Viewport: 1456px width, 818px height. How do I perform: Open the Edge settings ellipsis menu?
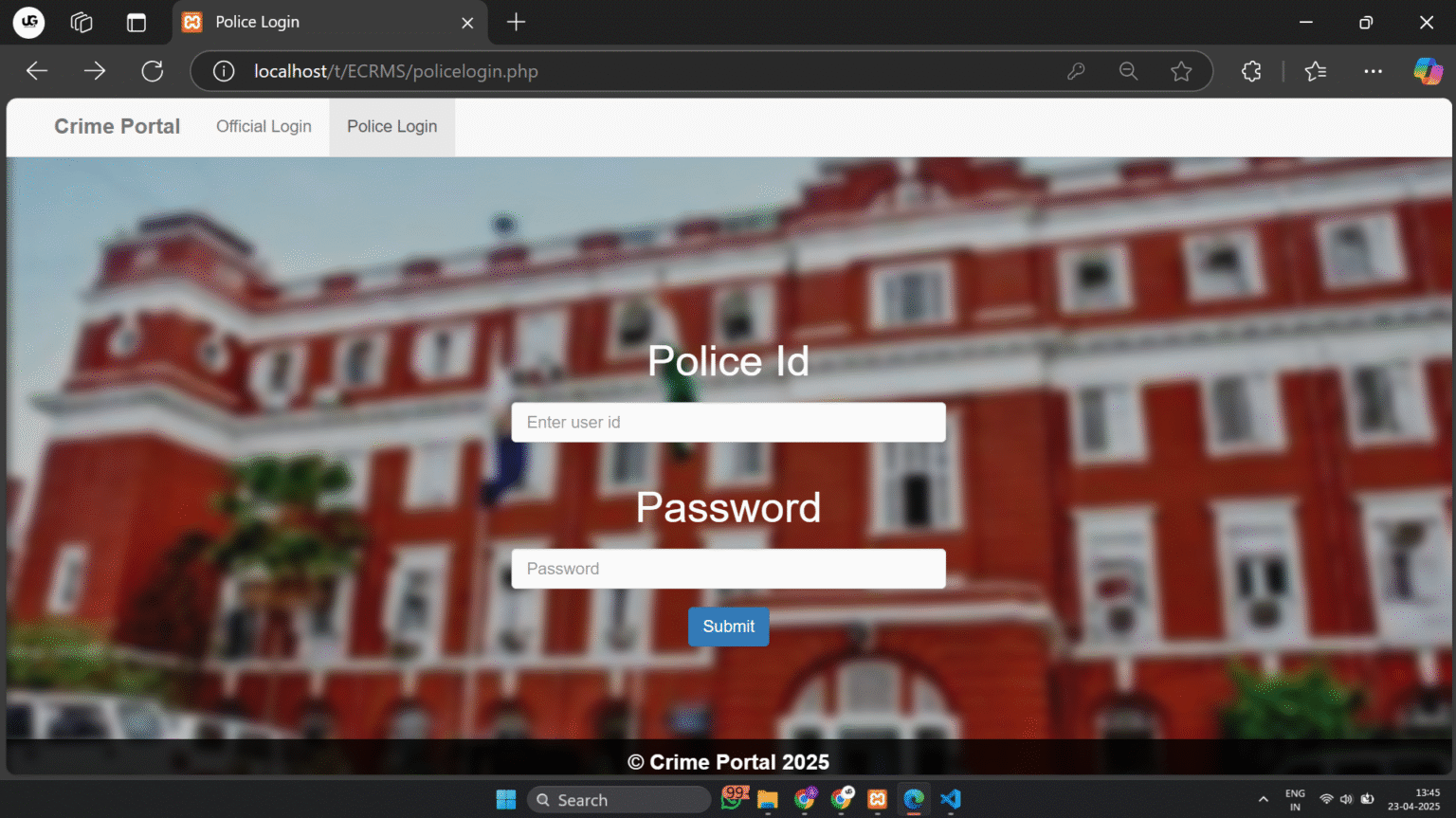coord(1373,70)
